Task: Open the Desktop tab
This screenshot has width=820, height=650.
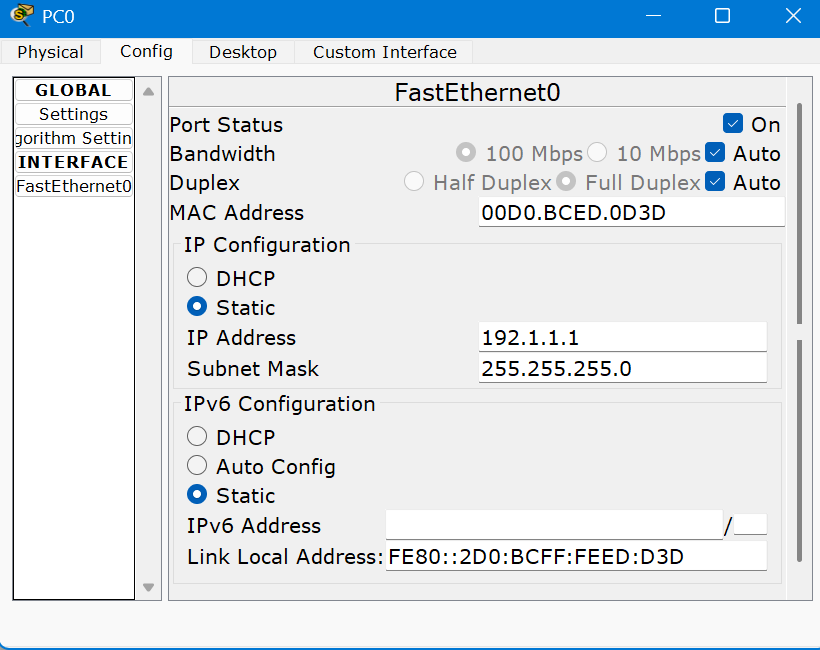Action: click(243, 52)
